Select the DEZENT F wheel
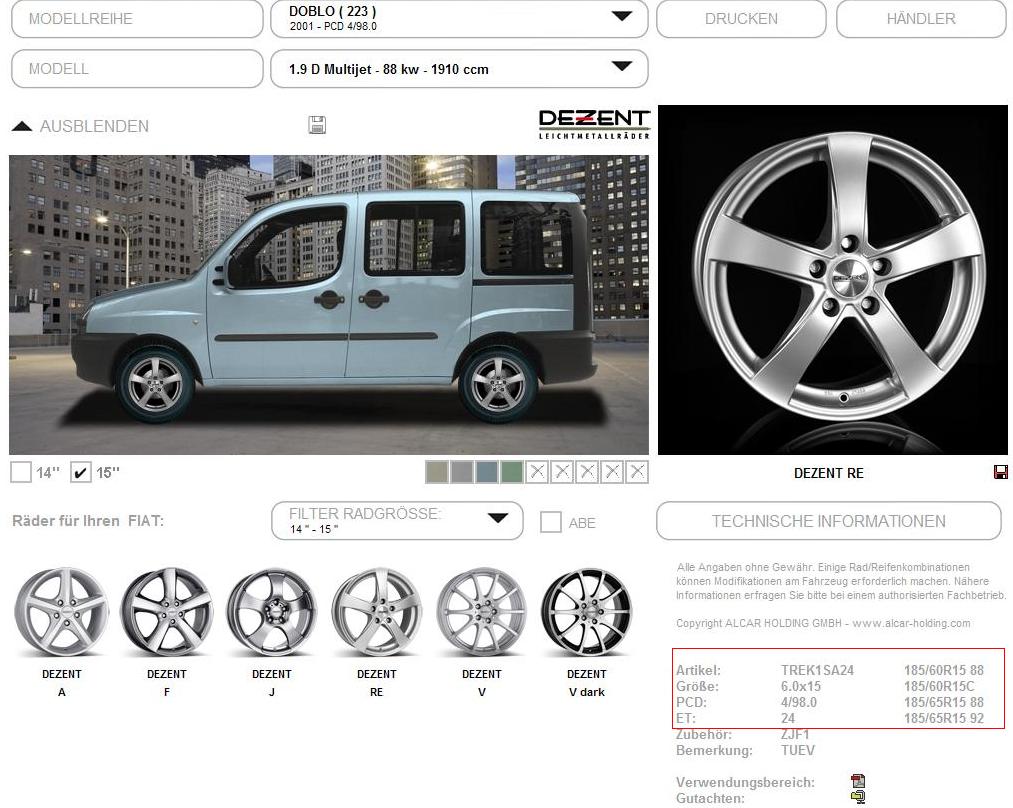1013x808 pixels. pos(167,612)
